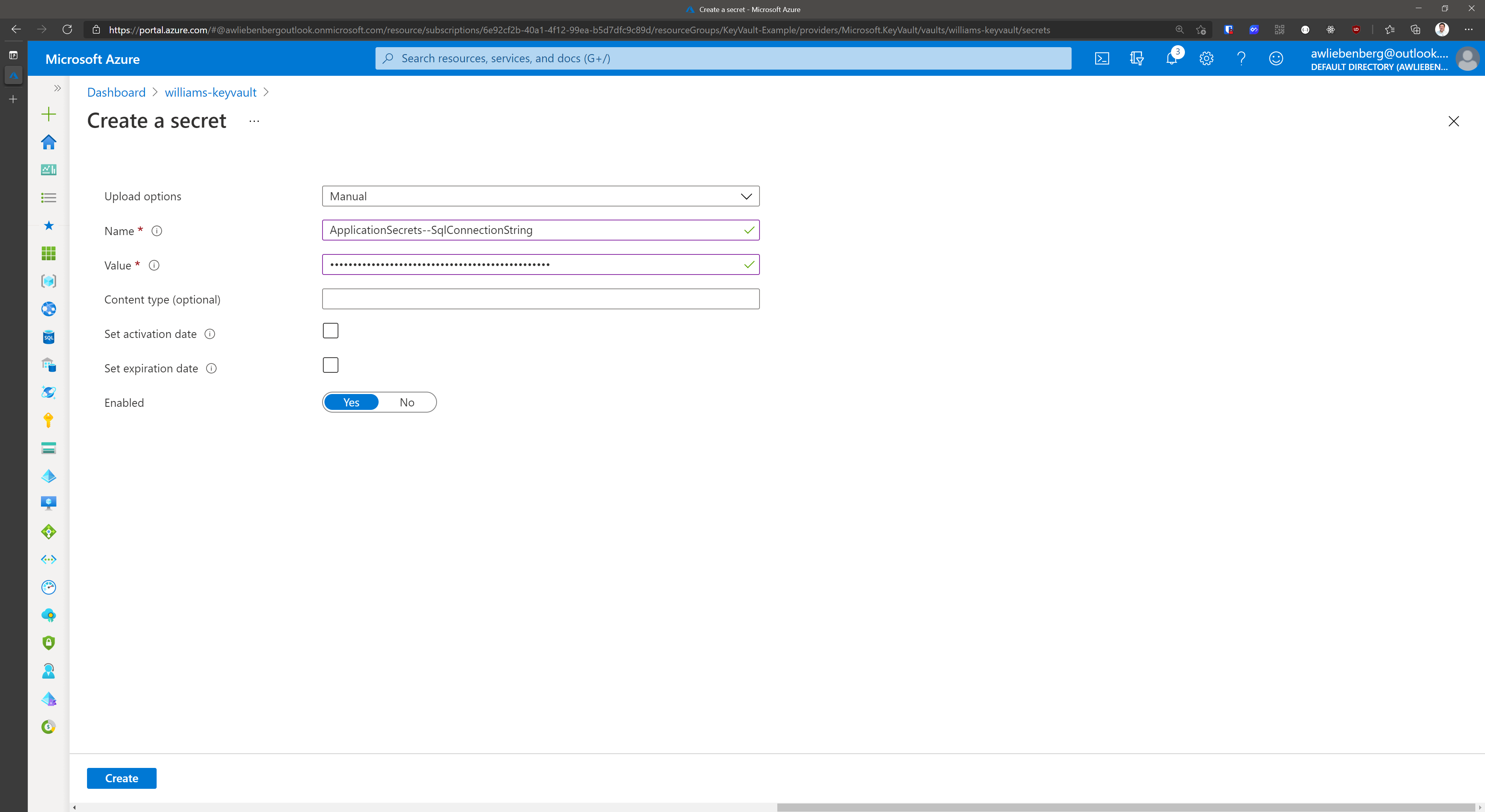Screen dimensions: 1485x812
Task: Open the ellipsis menu beside Create a secret
Action: point(254,121)
